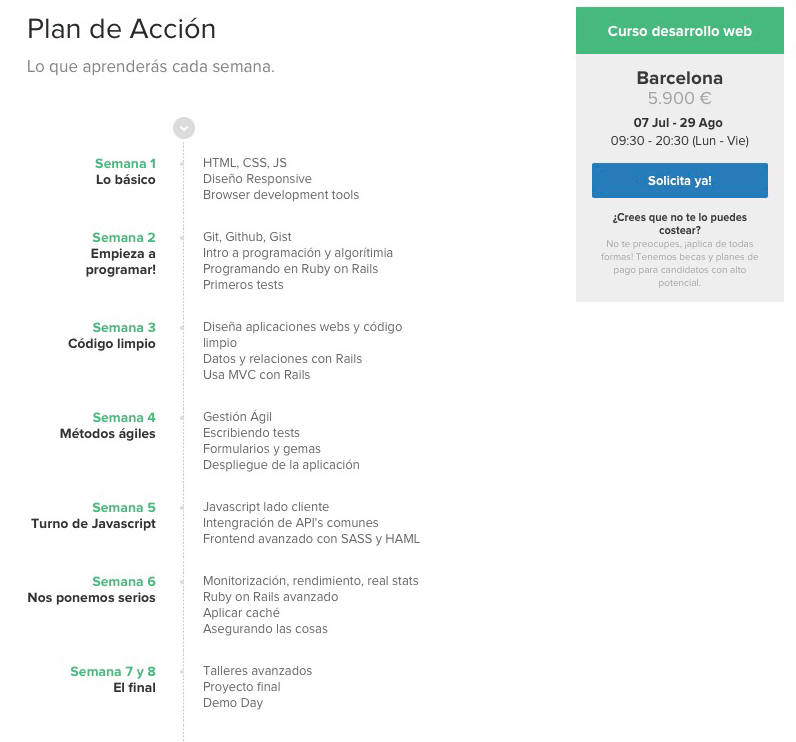Screen dimensions: 796x742
Task: Click the ¿Crees que no te lo puedes costear? text
Action: point(679,223)
